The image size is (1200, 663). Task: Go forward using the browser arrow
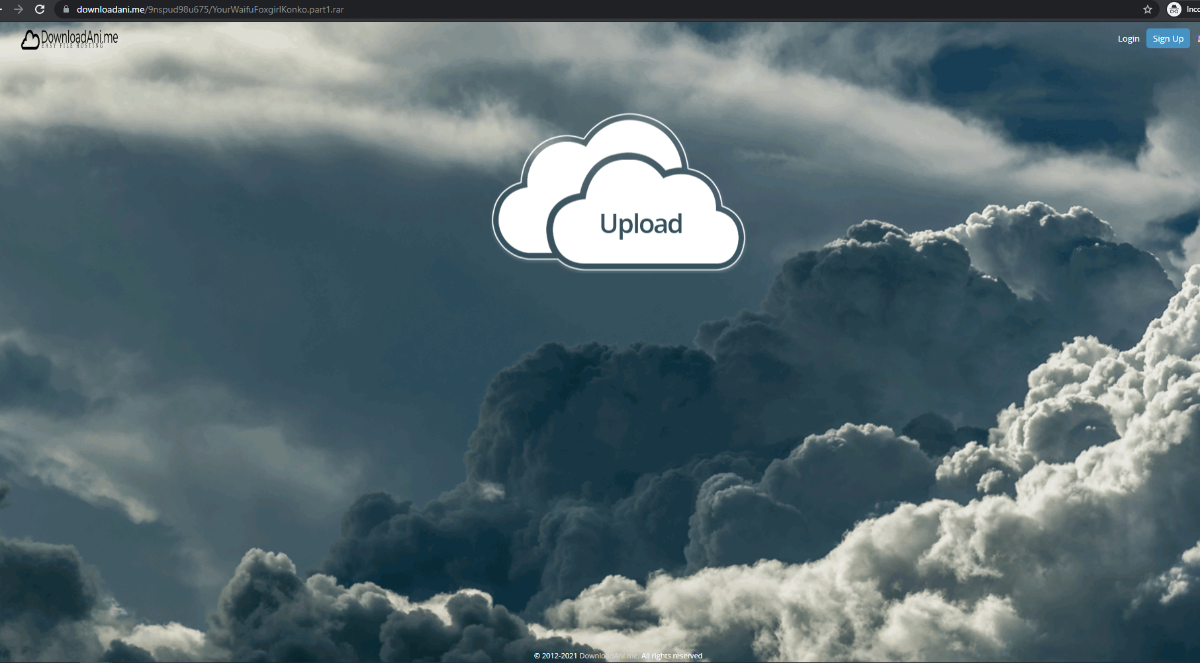click(17, 9)
